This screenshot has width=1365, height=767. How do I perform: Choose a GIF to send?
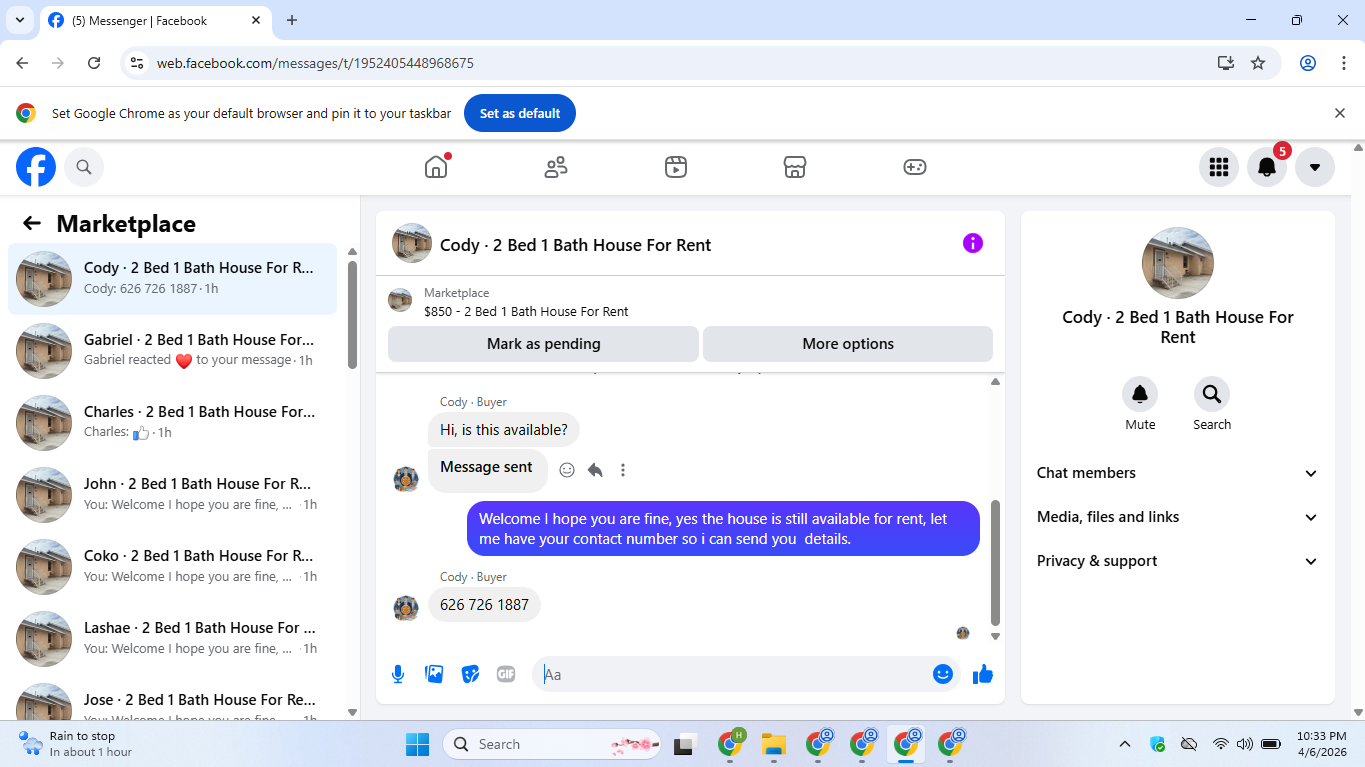[506, 674]
